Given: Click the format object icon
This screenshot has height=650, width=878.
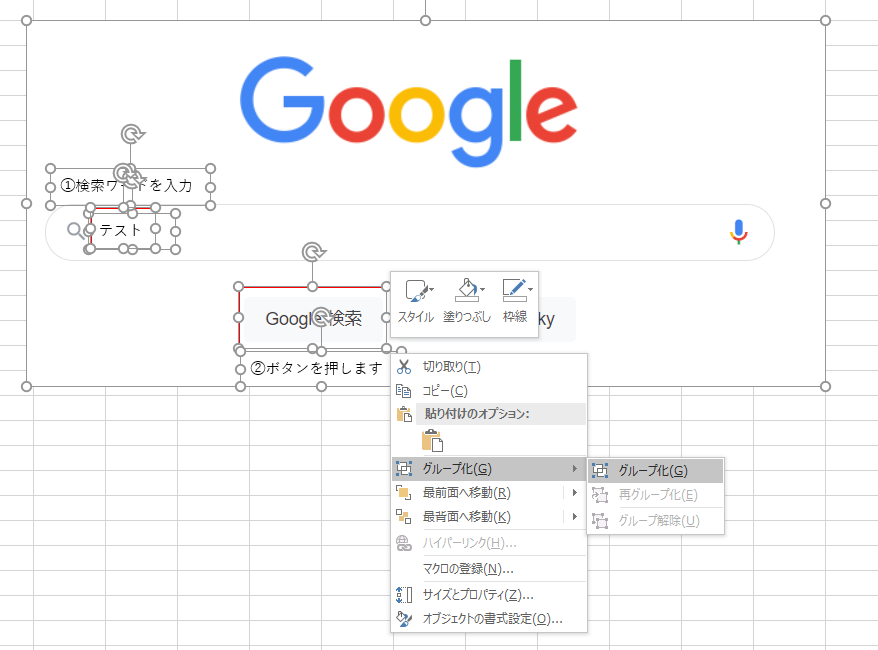Looking at the screenshot, I should [404, 619].
